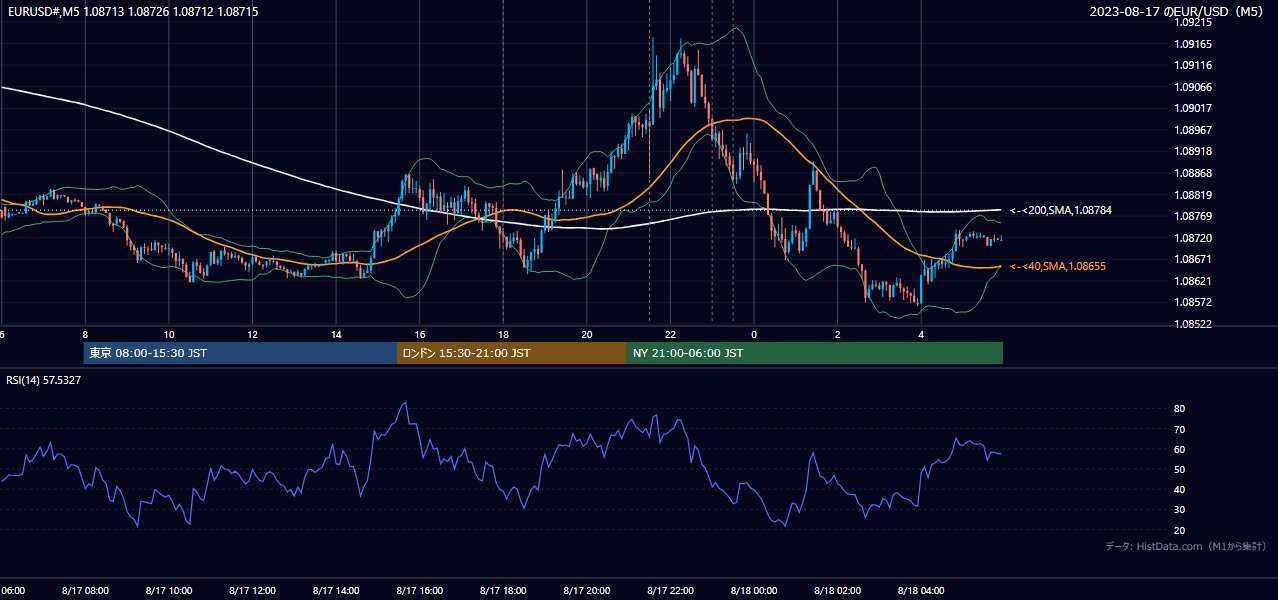Click the 8/17 10:00 time axis label
Image resolution: width=1278 pixels, height=600 pixels.
(168, 590)
